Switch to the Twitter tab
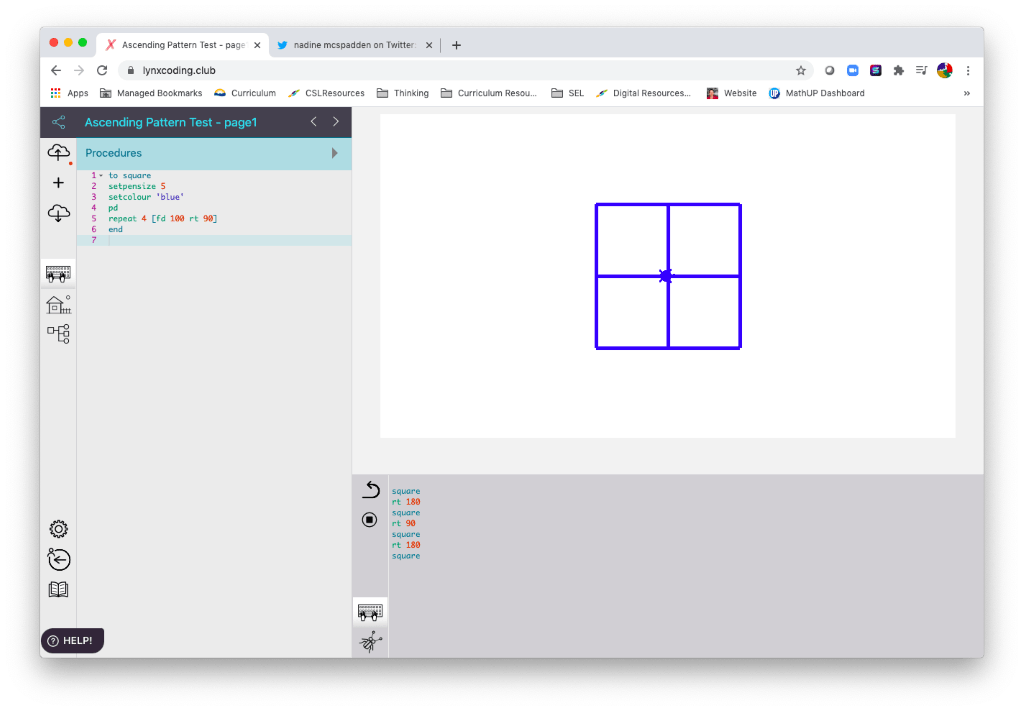1024x711 pixels. [350, 45]
